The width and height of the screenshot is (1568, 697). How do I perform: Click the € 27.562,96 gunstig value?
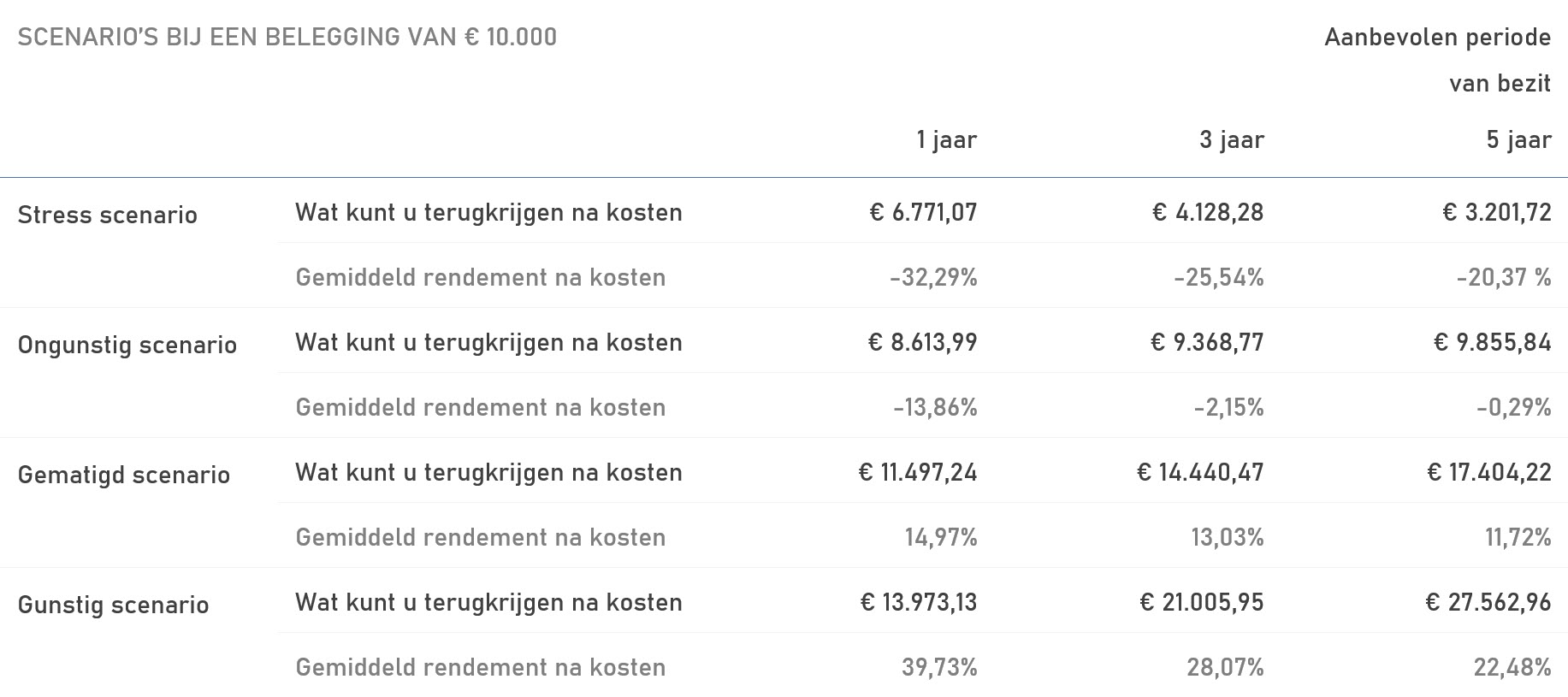pos(1488,602)
